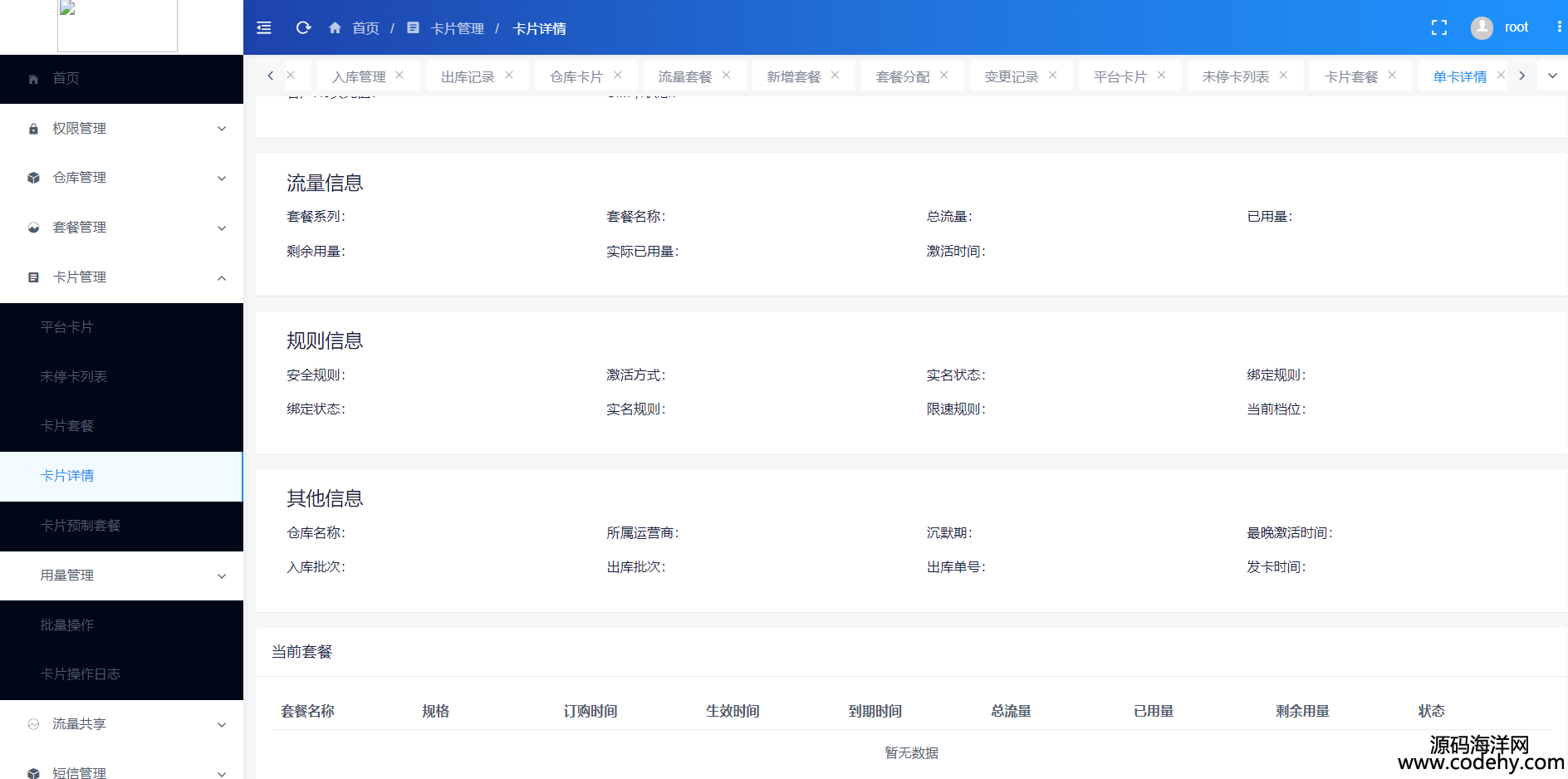Viewport: 1568px width, 779px height.
Task: Click the 套餐名称 column header
Action: pyautogui.click(x=307, y=711)
